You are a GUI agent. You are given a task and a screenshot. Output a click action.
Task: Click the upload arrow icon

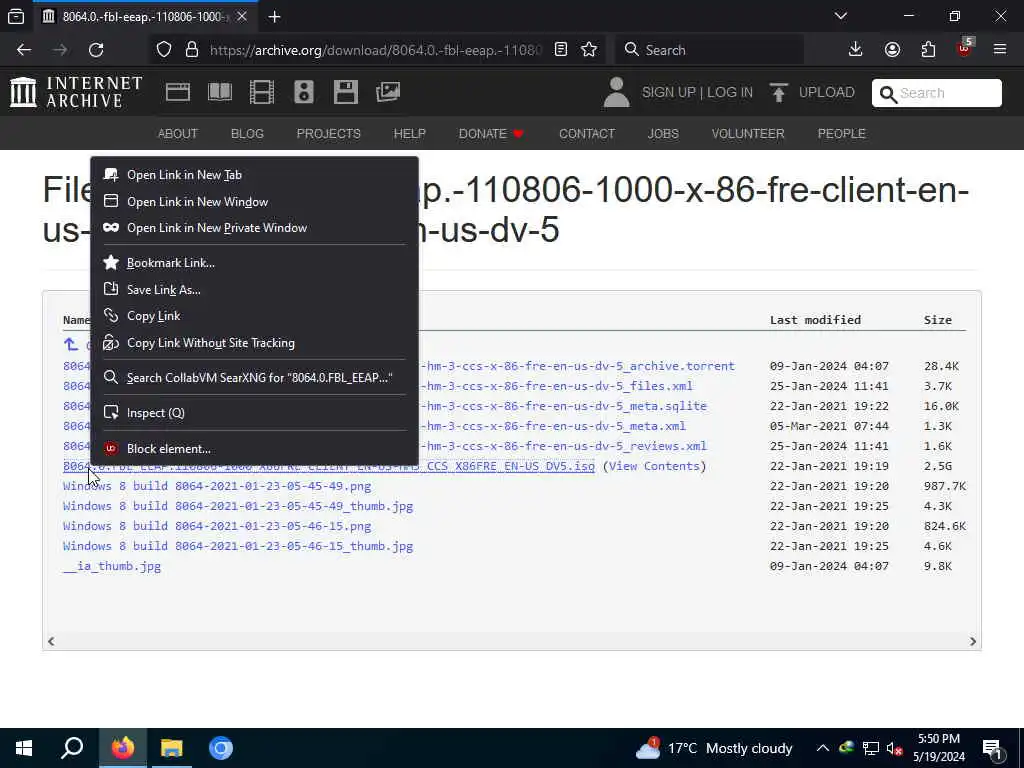[x=778, y=93]
